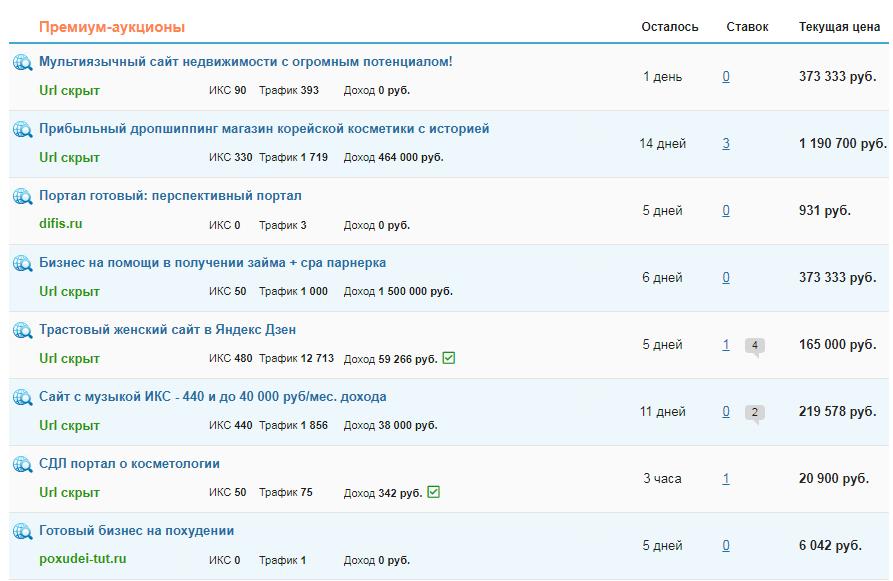This screenshot has height=581, width=893.
Task: Click the 'Премиум-аукционы' section heading
Action: (x=112, y=27)
